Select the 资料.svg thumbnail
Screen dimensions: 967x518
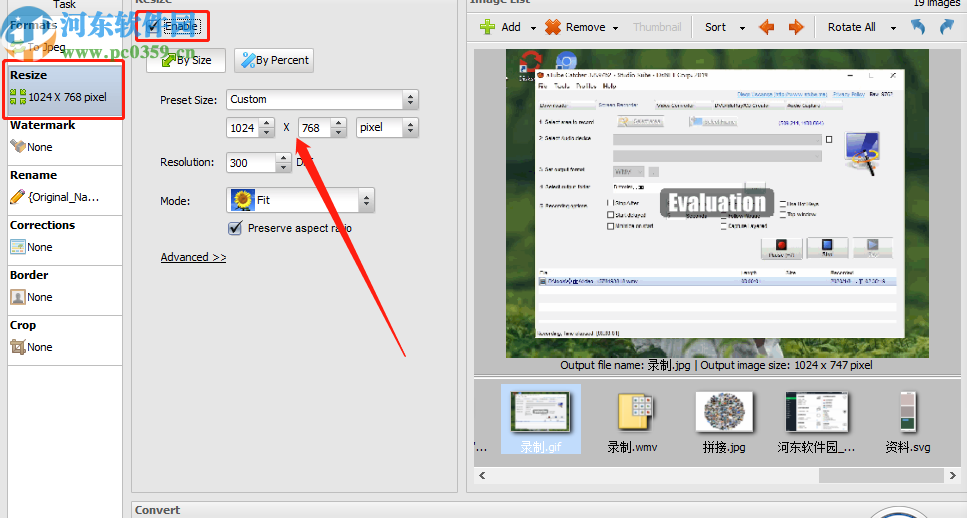click(908, 422)
